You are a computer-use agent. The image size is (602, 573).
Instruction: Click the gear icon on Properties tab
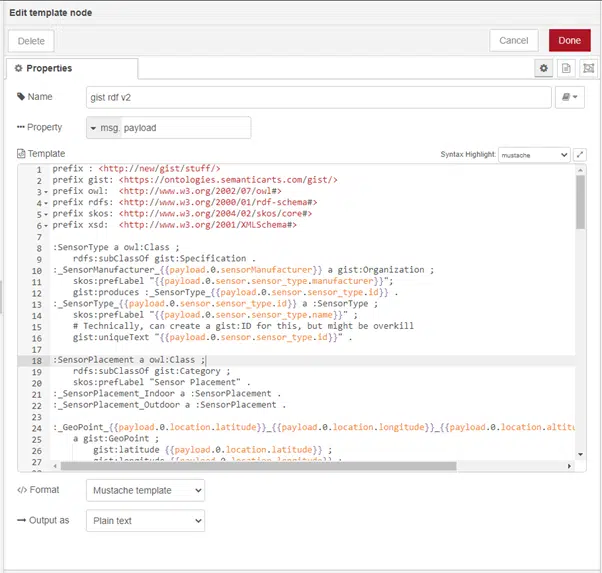pyautogui.click(x=18, y=68)
